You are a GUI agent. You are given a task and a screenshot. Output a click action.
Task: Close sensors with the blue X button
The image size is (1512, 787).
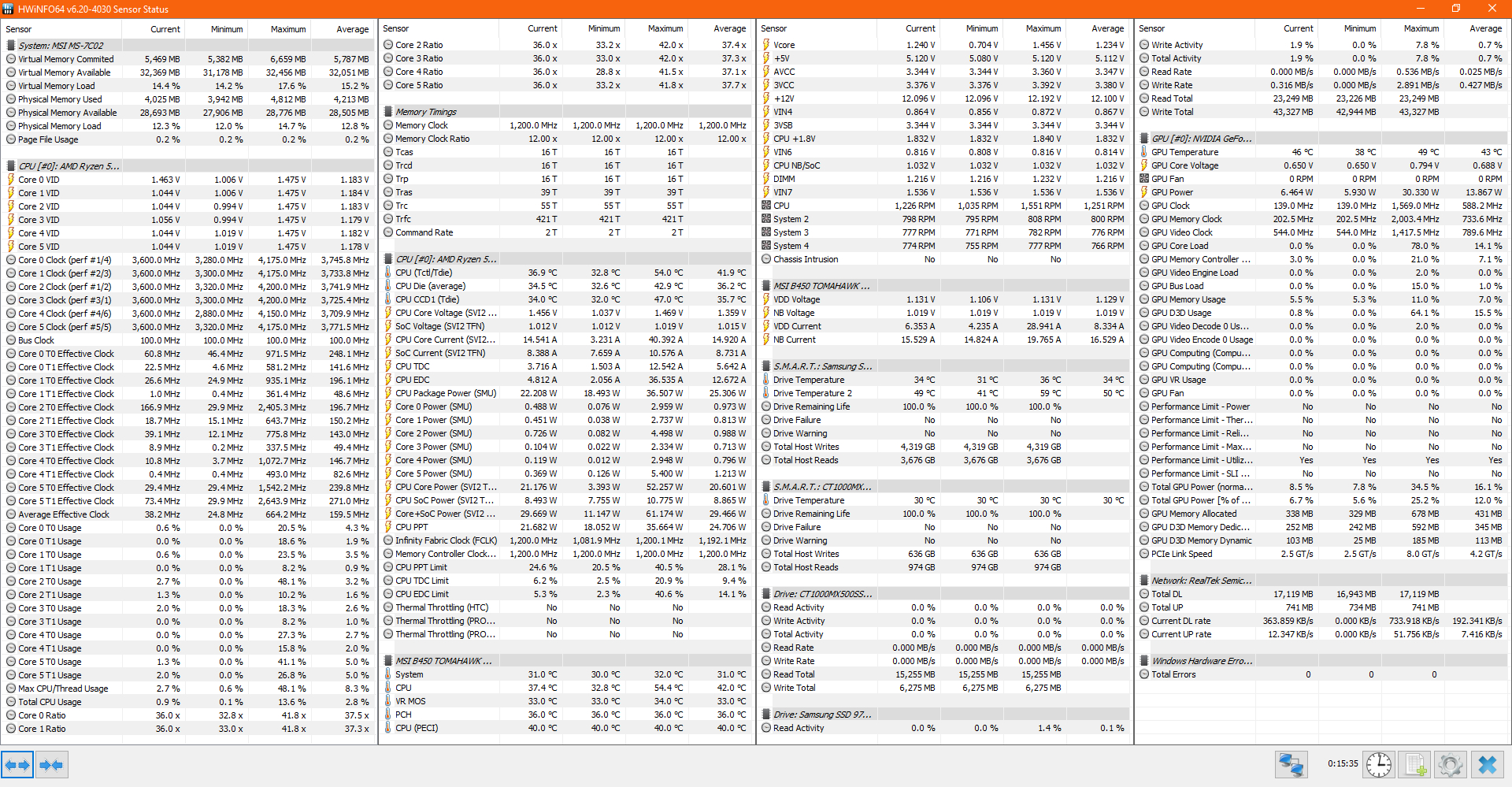pos(1487,764)
